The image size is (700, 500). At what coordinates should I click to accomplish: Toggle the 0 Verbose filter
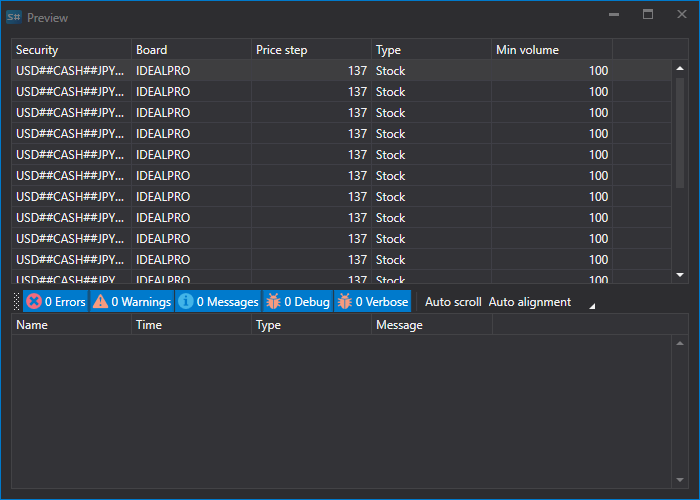[372, 302]
